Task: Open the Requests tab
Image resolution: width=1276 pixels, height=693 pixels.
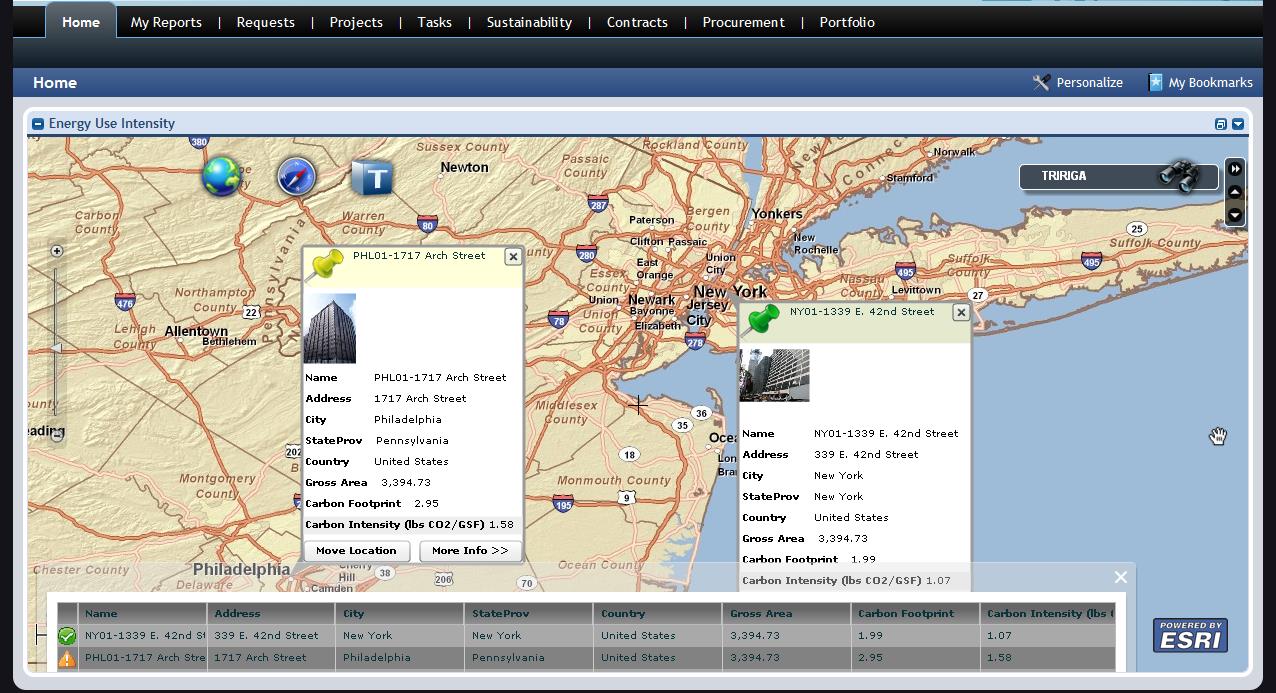Action: click(266, 22)
